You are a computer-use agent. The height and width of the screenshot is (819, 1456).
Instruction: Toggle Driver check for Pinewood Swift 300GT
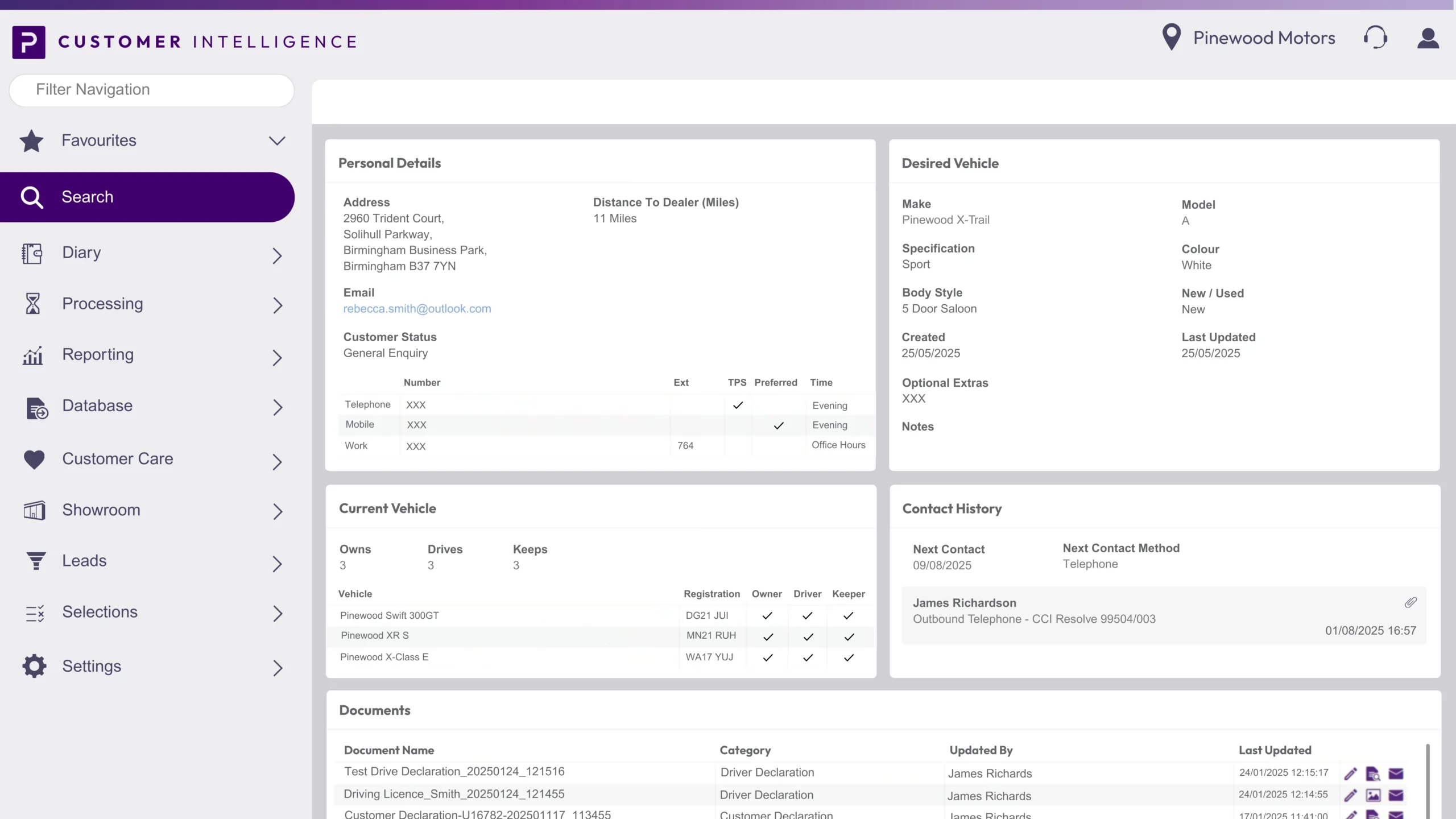[x=807, y=615]
